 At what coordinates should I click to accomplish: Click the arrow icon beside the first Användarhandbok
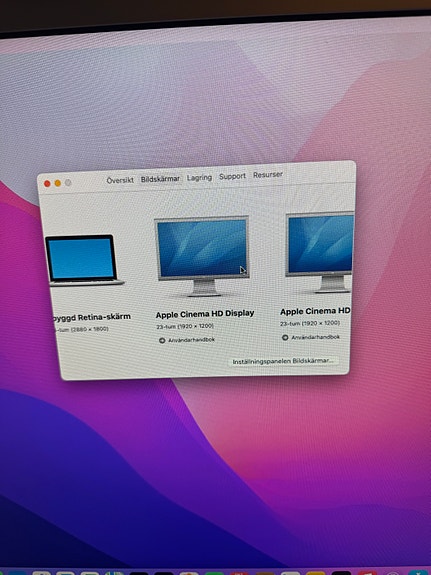click(x=162, y=341)
